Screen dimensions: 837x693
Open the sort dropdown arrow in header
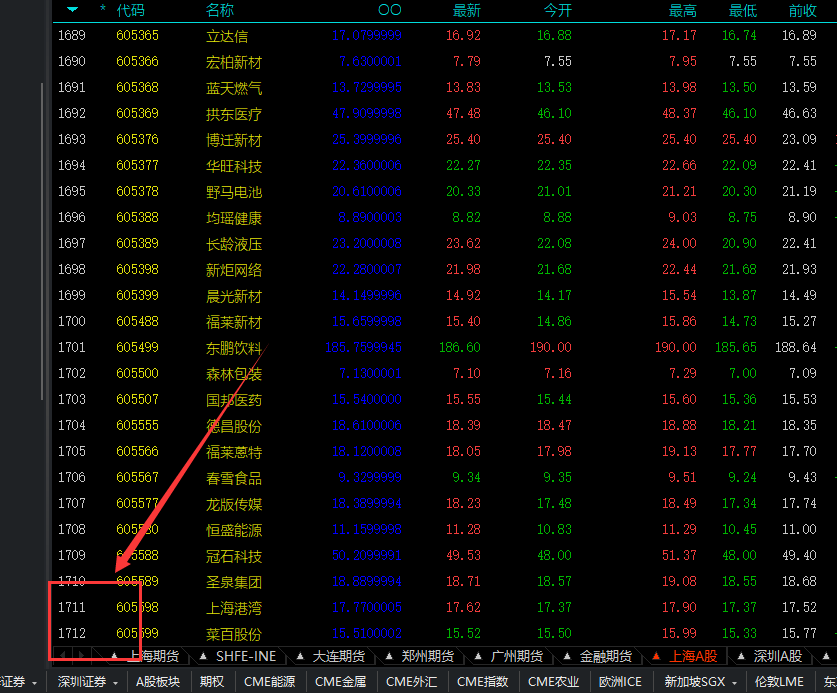pyautogui.click(x=73, y=10)
